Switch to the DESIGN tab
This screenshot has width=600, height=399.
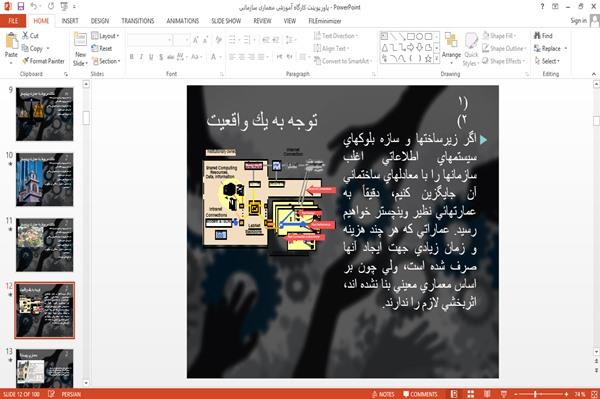(99, 21)
